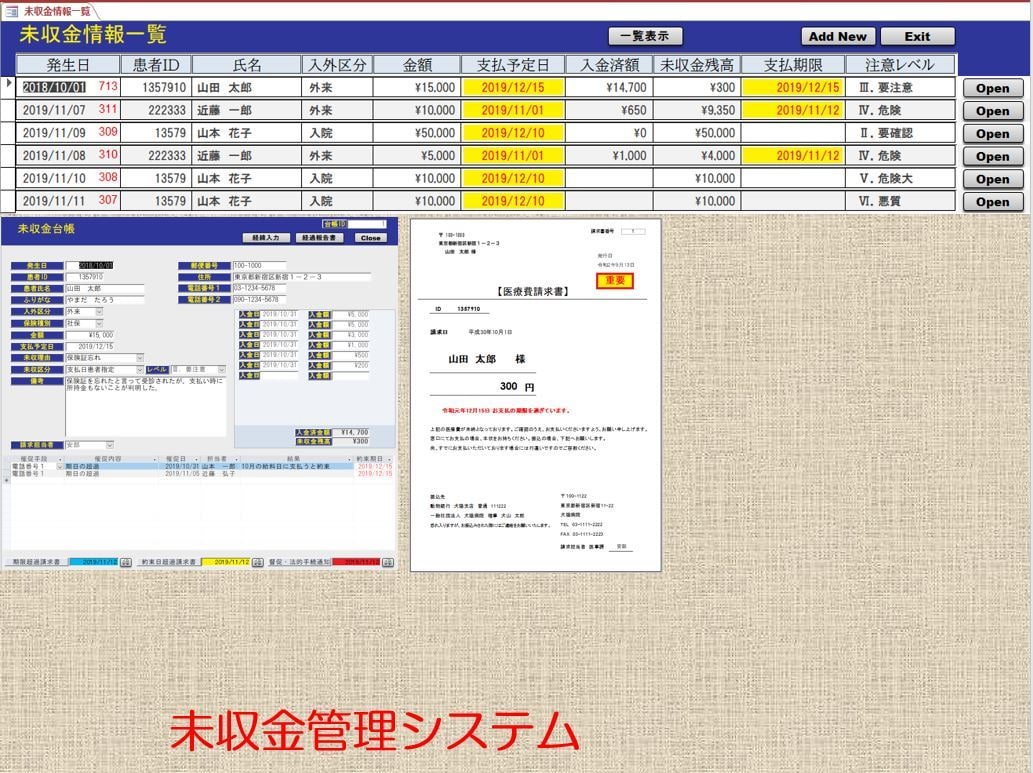Close the 未収金台帳 form with Close button
This screenshot has height=773, width=1033.
(371, 238)
